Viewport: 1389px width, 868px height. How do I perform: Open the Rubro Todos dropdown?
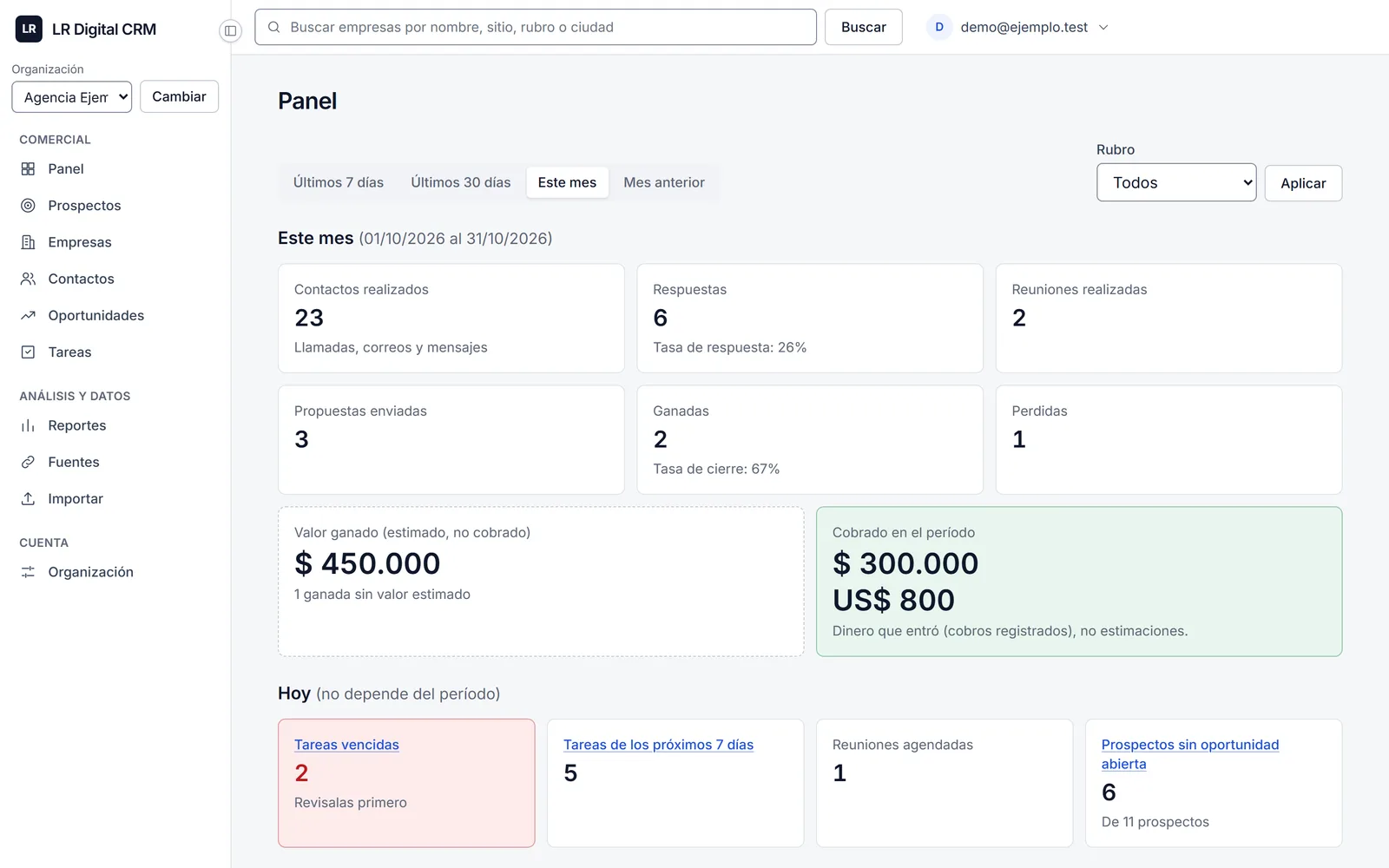(x=1176, y=182)
